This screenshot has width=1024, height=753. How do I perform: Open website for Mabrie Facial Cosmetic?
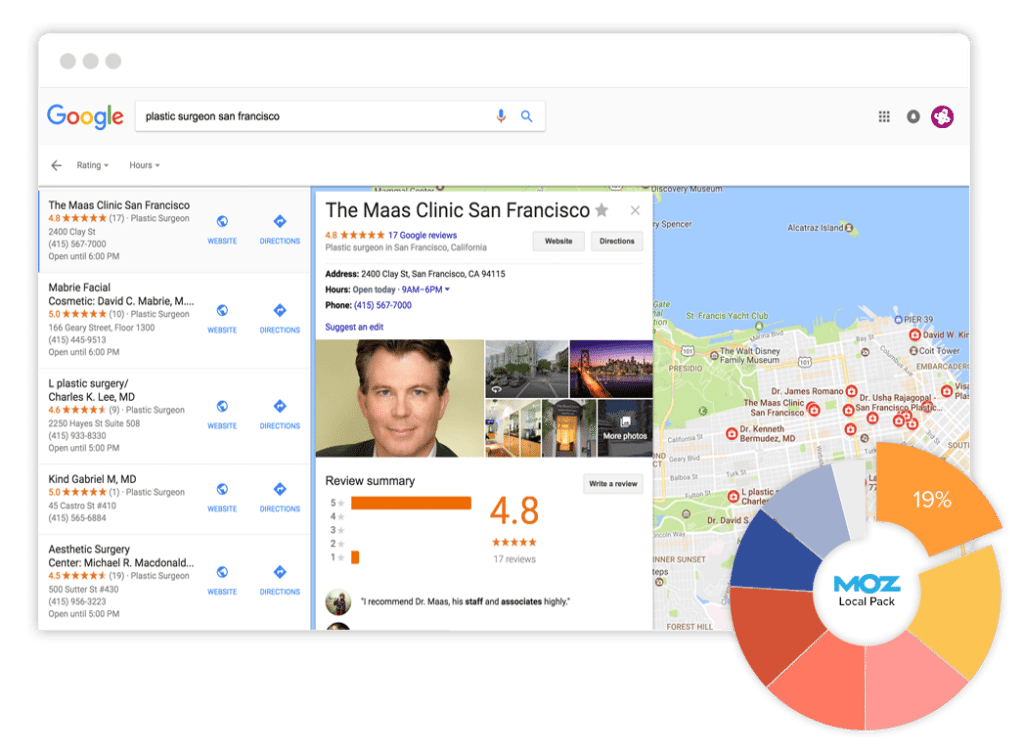[x=222, y=318]
